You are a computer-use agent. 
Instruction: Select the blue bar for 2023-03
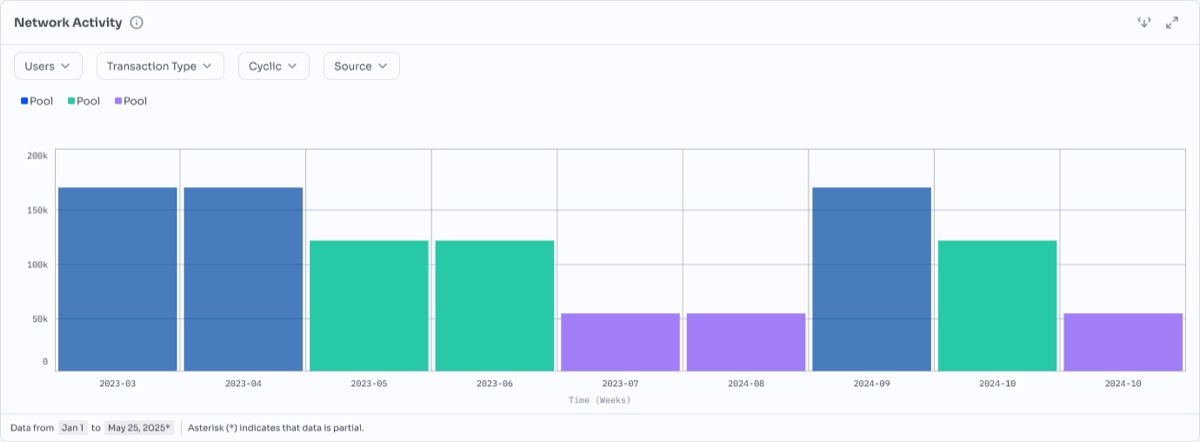118,279
